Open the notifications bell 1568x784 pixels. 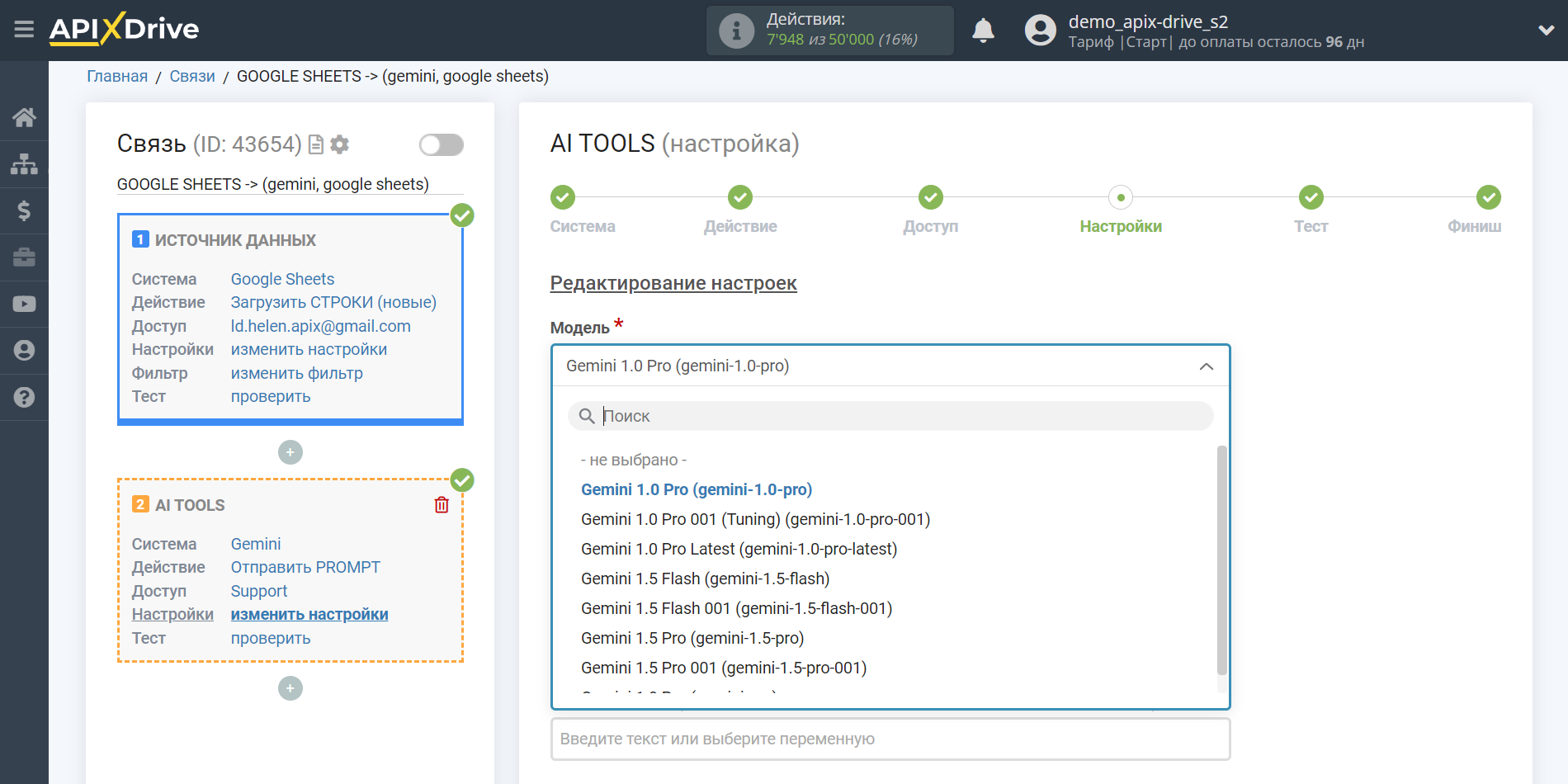click(983, 31)
